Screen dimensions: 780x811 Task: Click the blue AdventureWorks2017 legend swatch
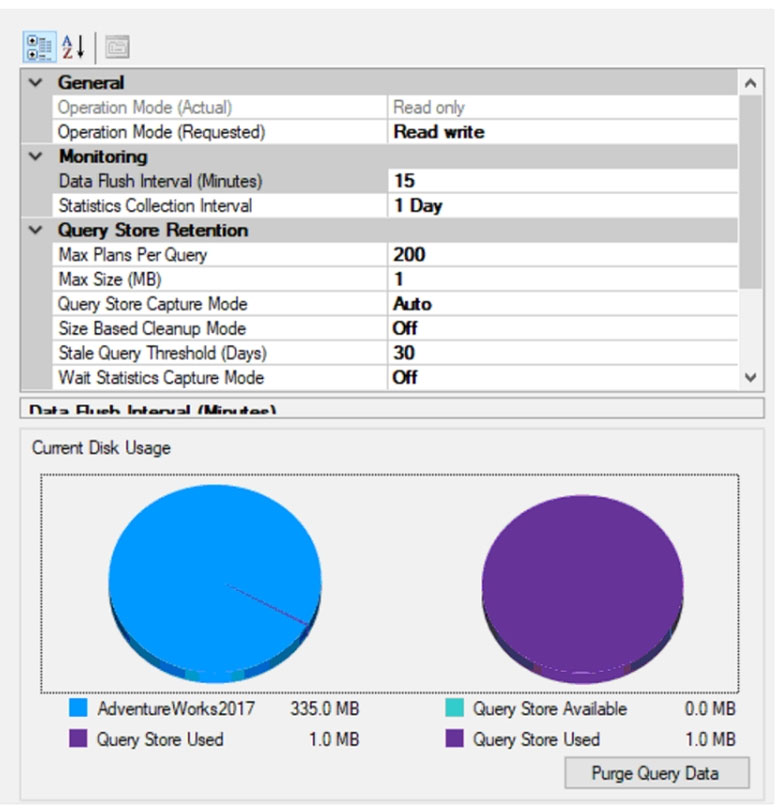point(78,708)
